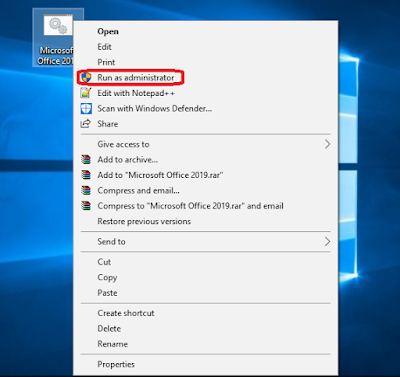
Task: Select Edit in the context menu
Action: [104, 47]
